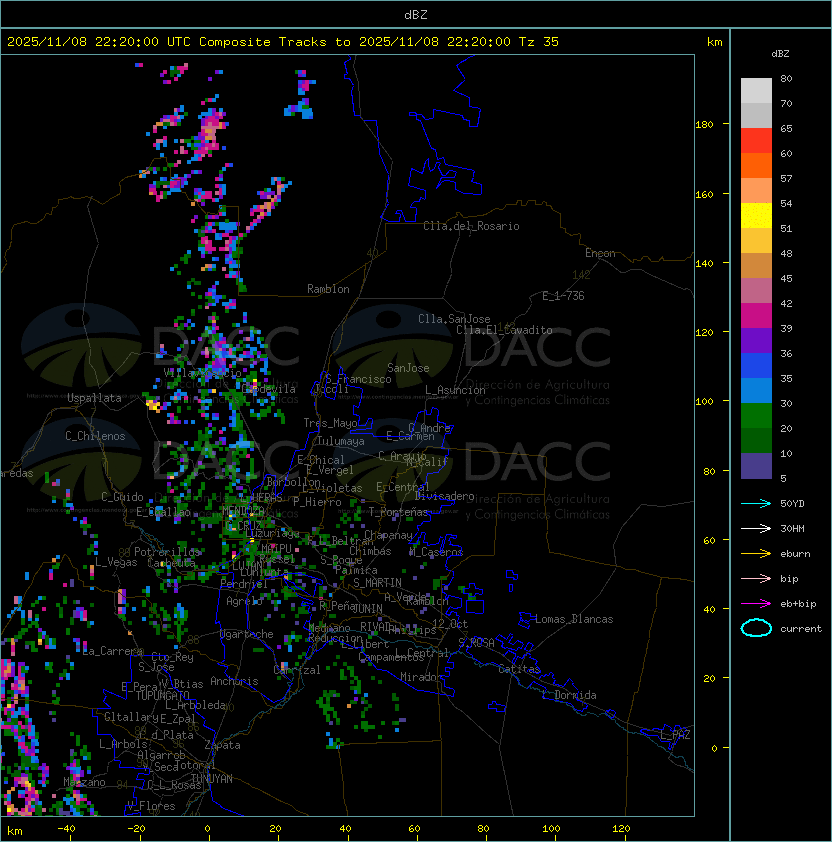Click the pink bip arrow icon

click(x=756, y=579)
